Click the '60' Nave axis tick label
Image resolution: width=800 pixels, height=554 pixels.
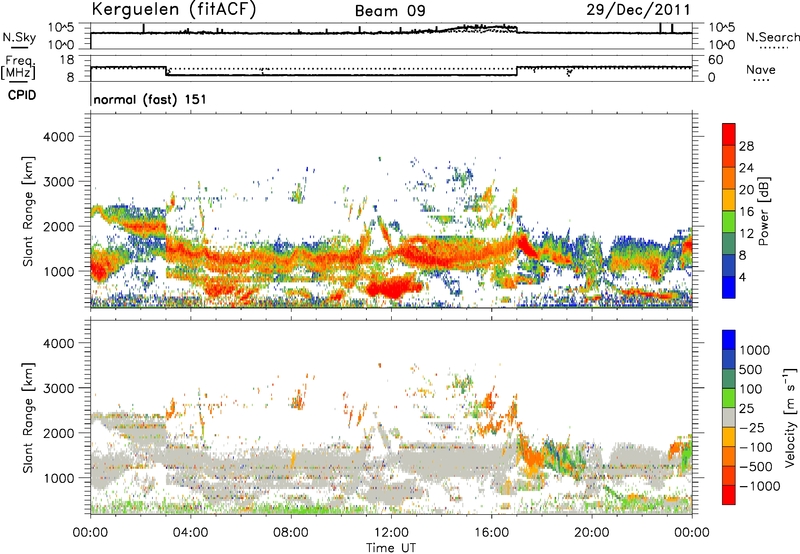click(x=715, y=60)
